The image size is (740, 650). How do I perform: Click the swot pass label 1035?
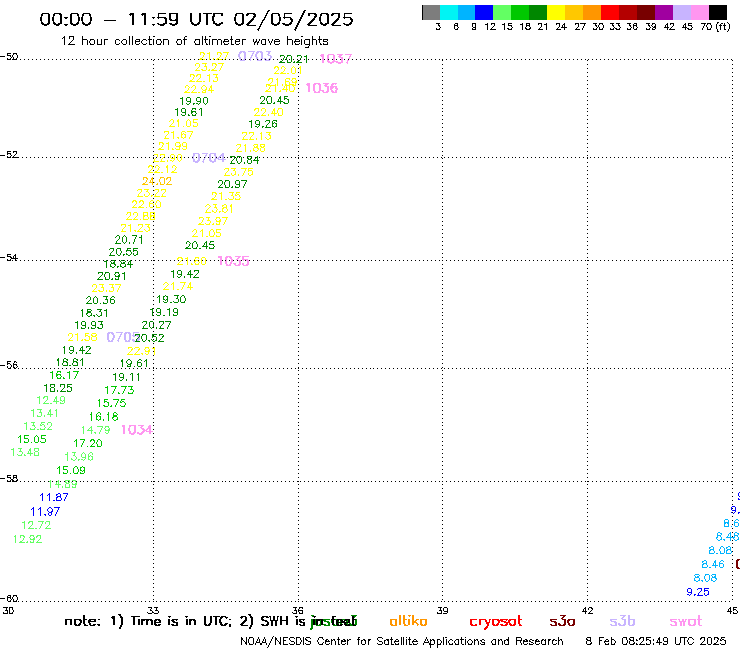(x=233, y=261)
